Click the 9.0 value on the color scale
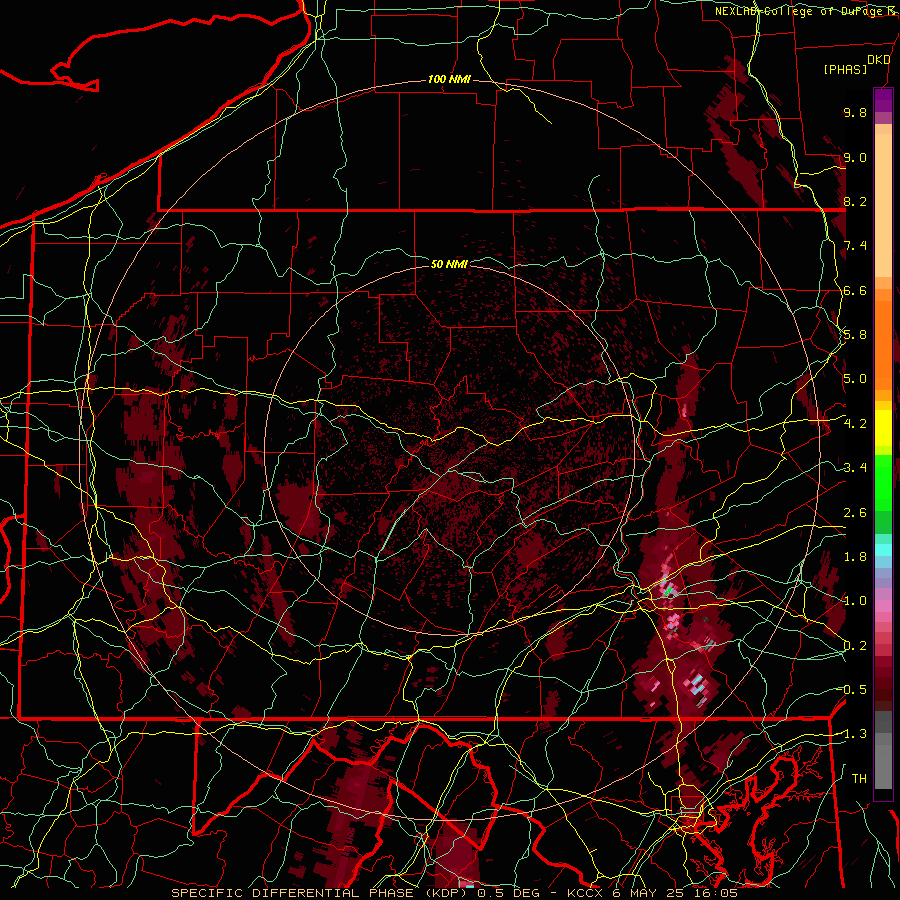 click(x=855, y=157)
